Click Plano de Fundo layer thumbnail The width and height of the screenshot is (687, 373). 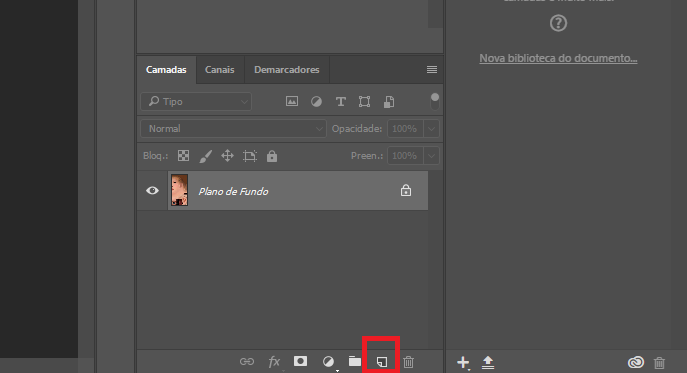pyautogui.click(x=180, y=190)
